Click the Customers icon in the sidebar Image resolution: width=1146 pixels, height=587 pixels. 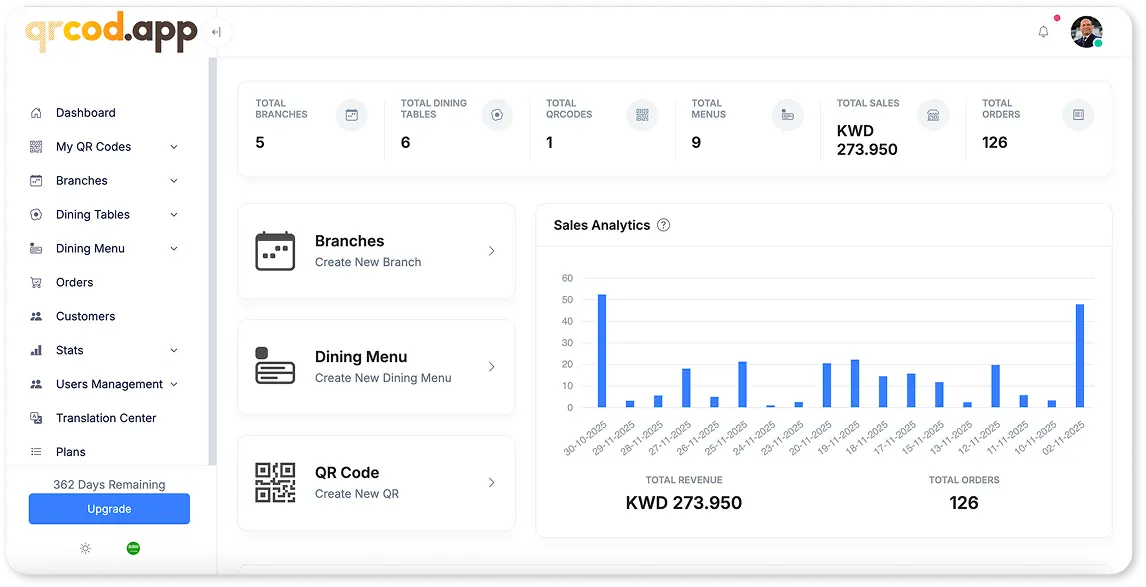(36, 316)
